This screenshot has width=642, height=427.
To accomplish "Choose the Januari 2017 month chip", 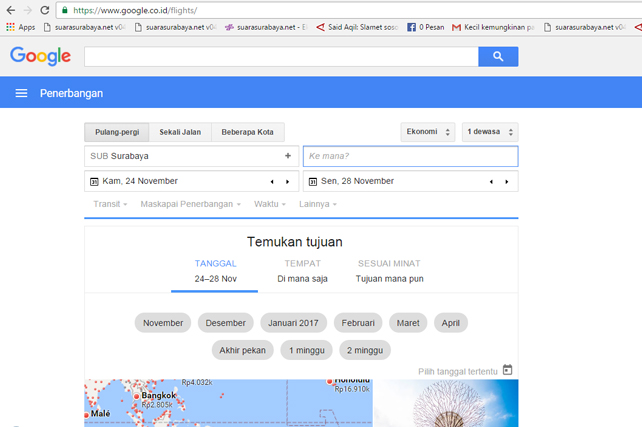I will [x=293, y=323].
